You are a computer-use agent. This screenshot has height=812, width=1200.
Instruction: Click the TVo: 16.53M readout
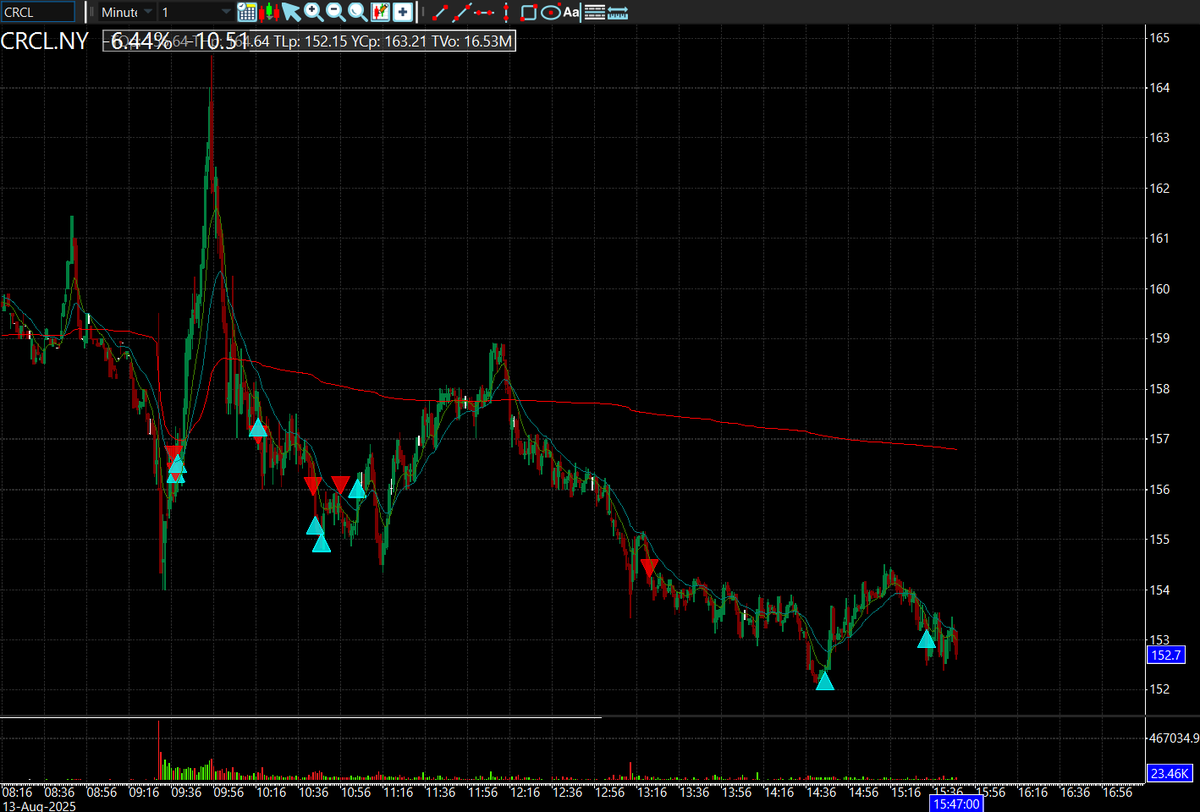coord(474,42)
